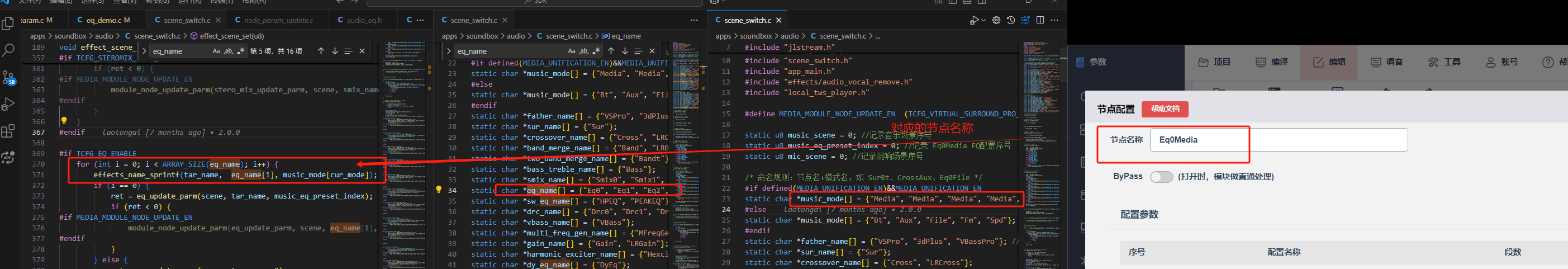Close the scene_switch.c tab in left group

pos(218,20)
